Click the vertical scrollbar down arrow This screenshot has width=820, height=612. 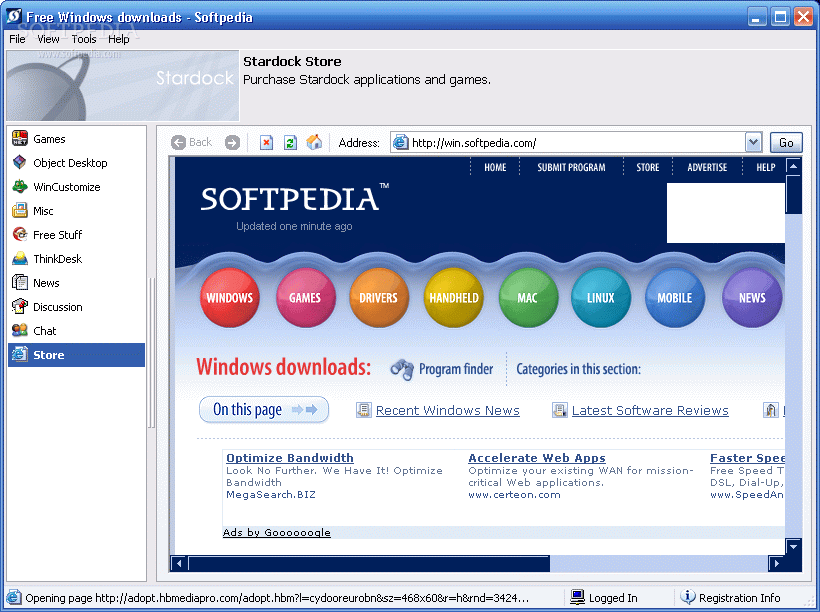[793, 546]
